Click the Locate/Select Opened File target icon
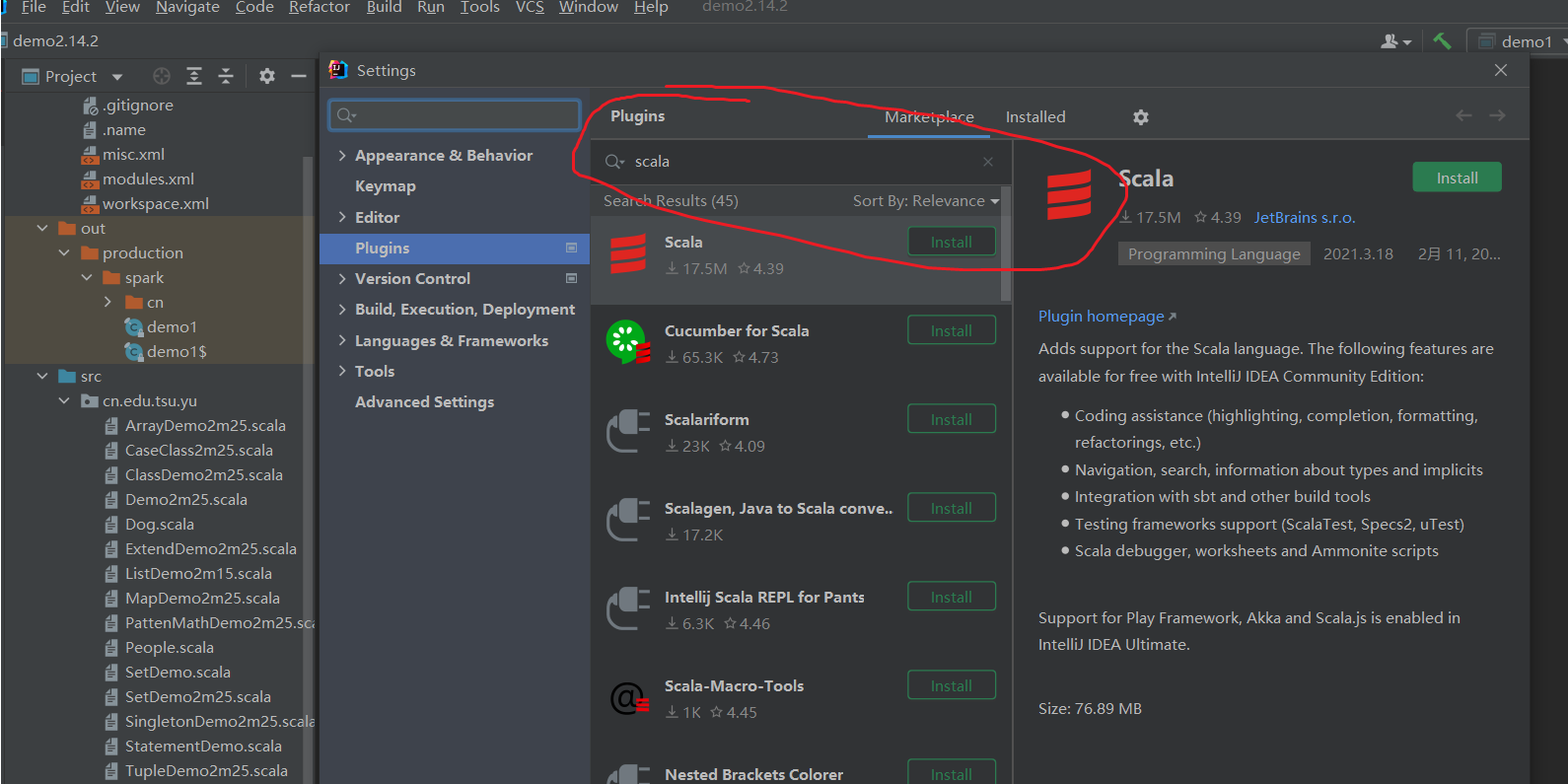 (x=162, y=76)
